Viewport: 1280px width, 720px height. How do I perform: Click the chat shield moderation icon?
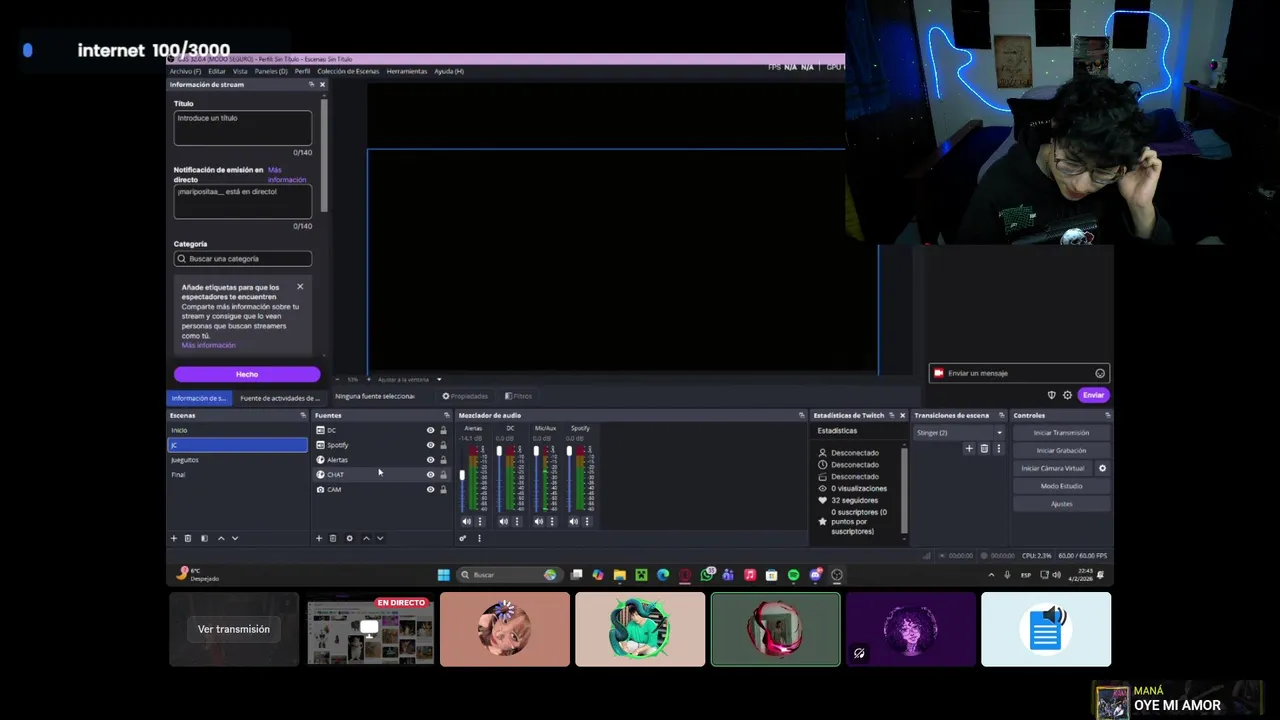click(1051, 395)
